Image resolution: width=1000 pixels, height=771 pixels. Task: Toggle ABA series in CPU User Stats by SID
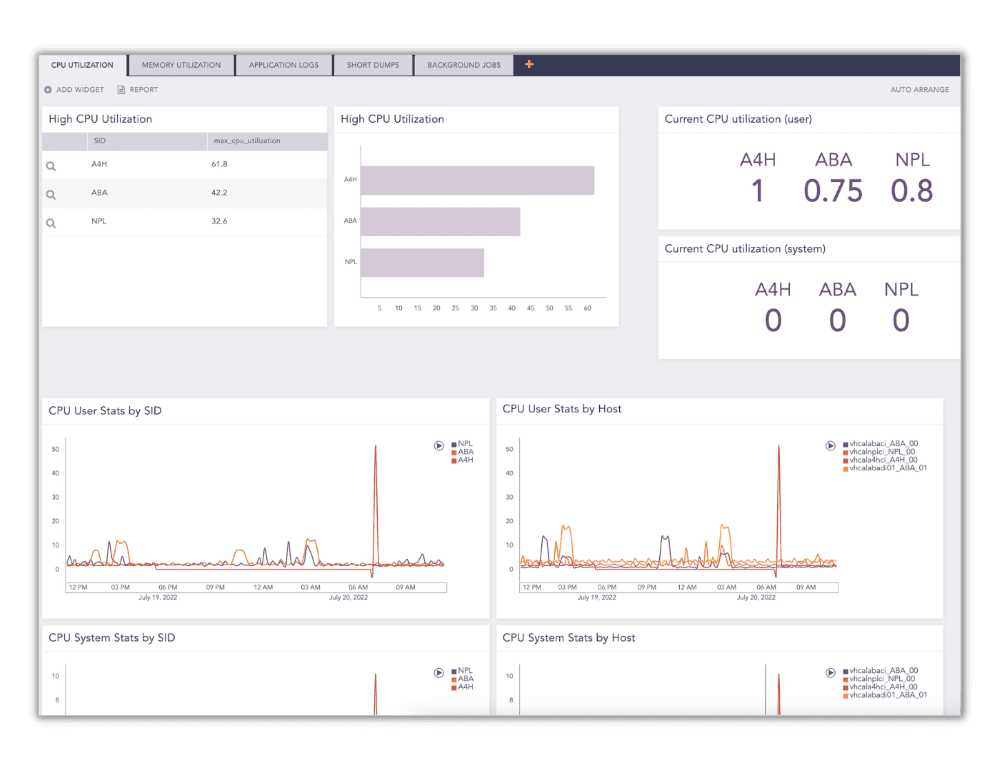[462, 452]
